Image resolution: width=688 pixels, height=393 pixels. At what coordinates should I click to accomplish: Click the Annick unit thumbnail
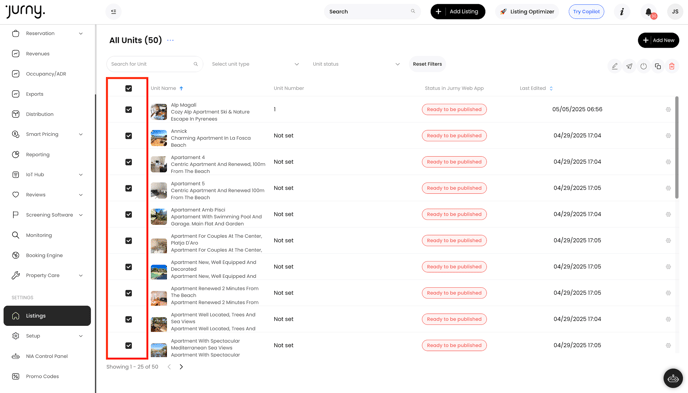pyautogui.click(x=159, y=138)
